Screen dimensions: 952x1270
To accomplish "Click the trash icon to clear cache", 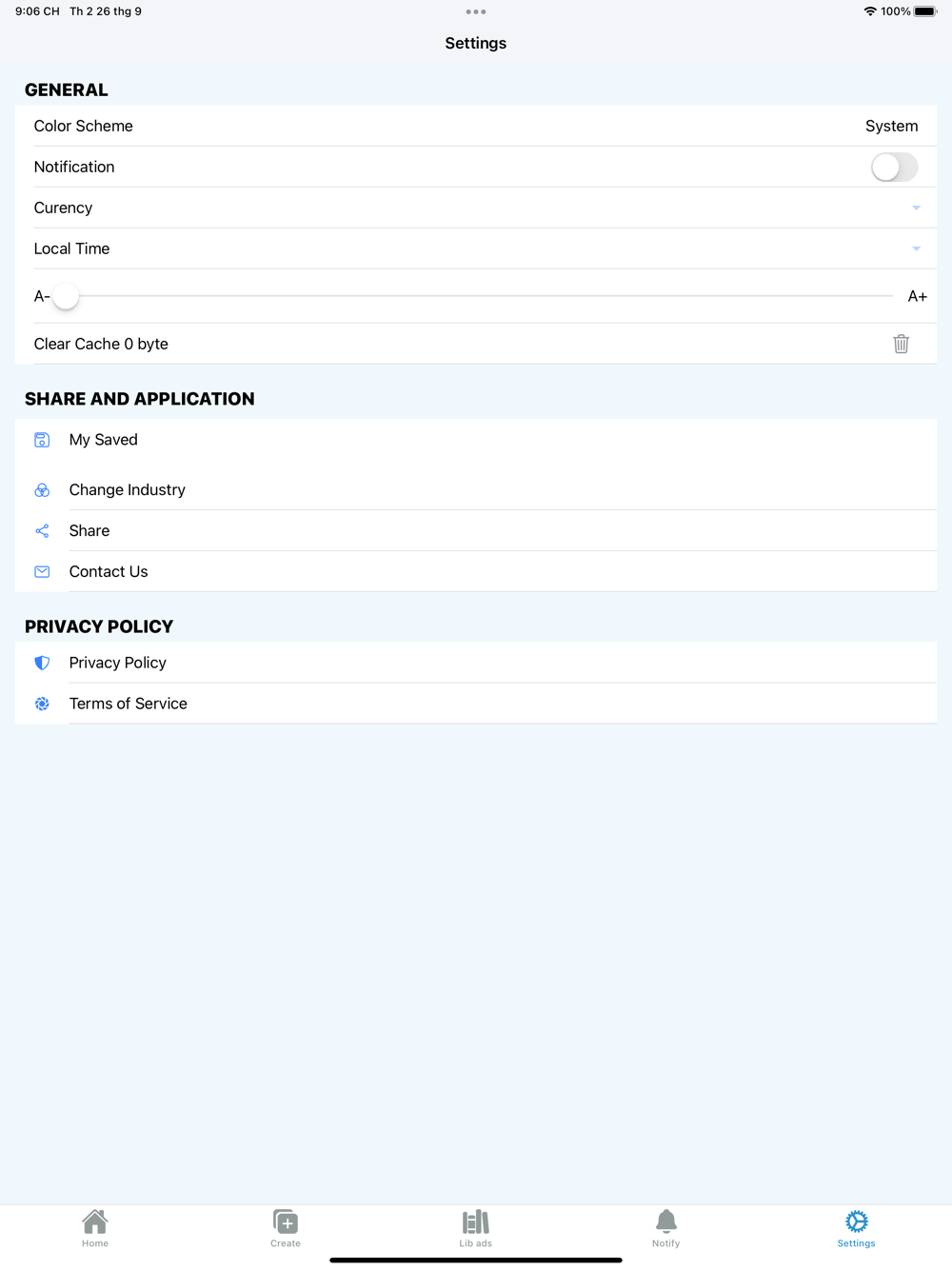I will pos(901,344).
